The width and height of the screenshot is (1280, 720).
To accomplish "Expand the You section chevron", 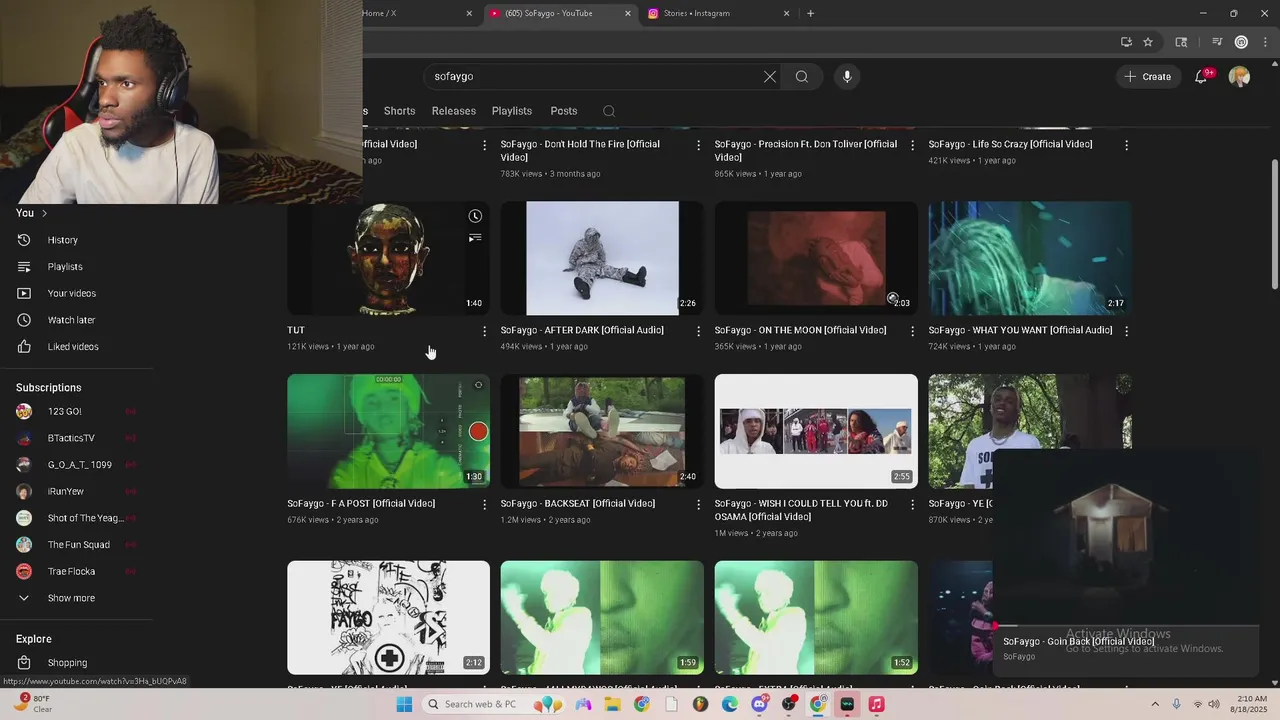I will (44, 213).
